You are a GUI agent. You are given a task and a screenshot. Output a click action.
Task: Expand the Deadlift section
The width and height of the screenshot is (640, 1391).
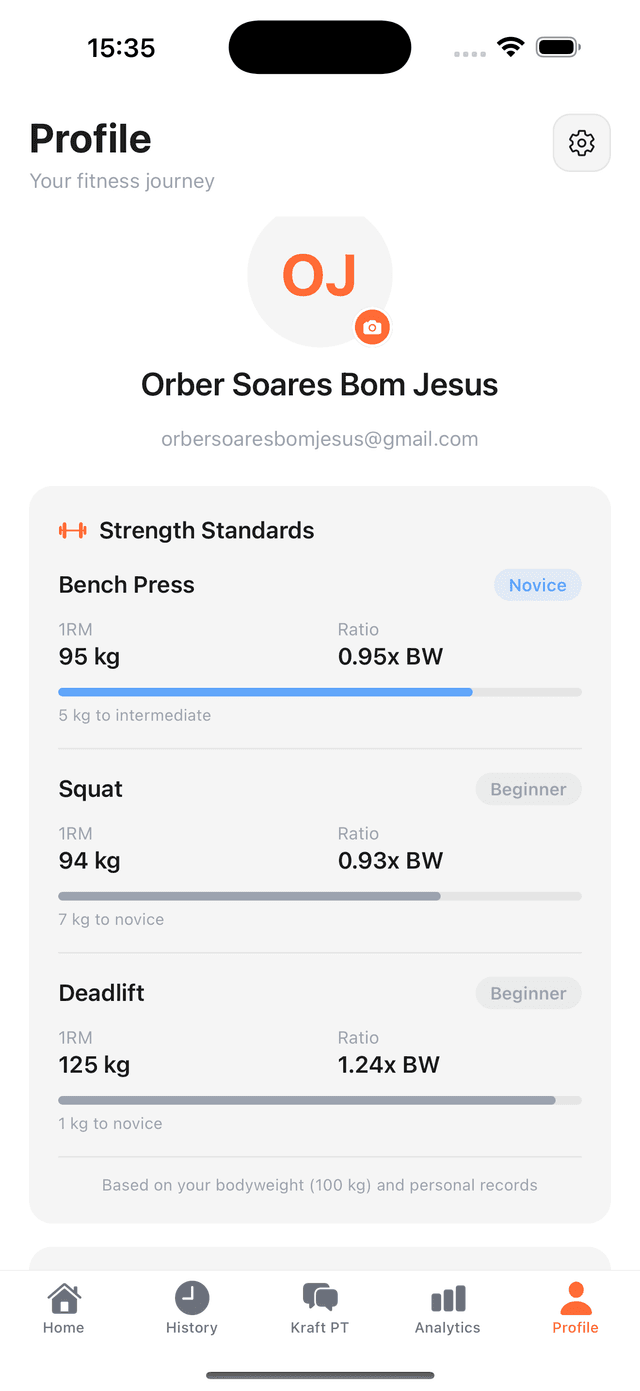coord(101,992)
